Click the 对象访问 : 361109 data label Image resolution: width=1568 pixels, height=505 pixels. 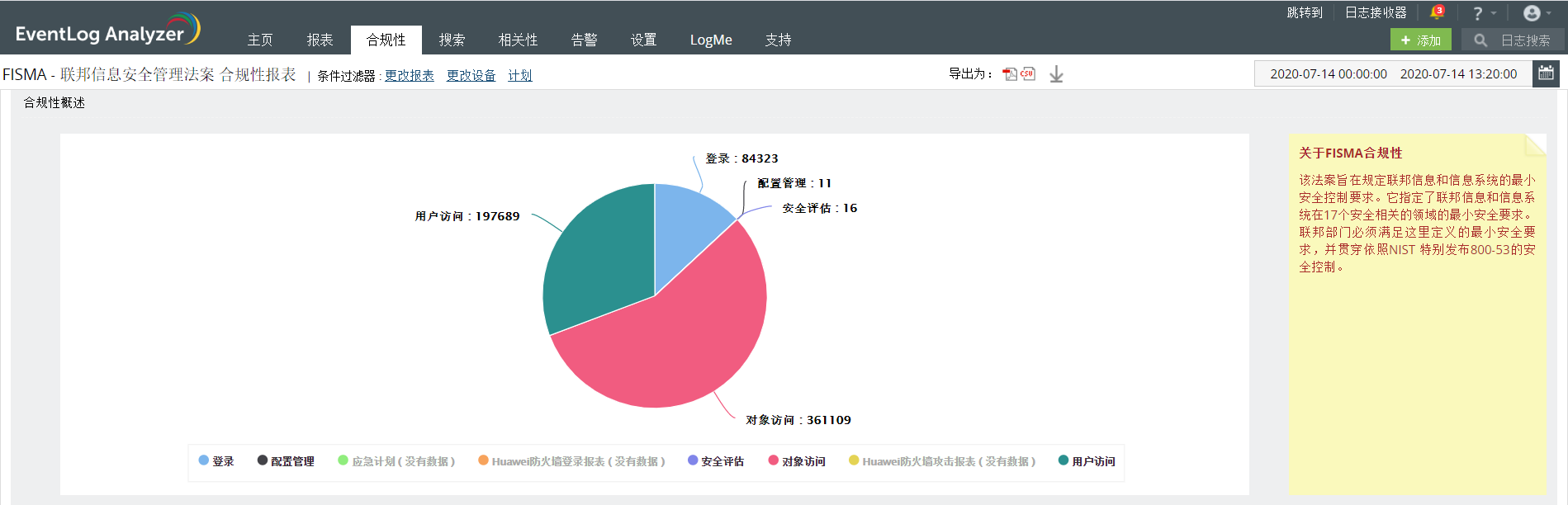coord(798,420)
